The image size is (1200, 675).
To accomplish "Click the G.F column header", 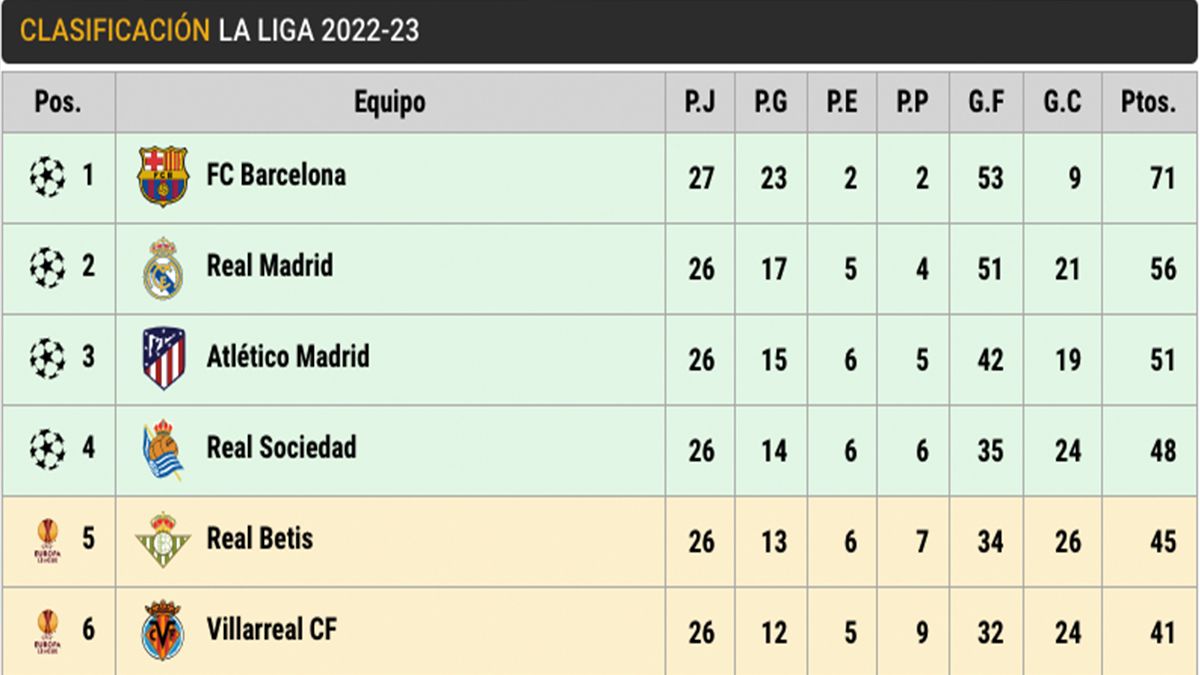I will tap(986, 102).
